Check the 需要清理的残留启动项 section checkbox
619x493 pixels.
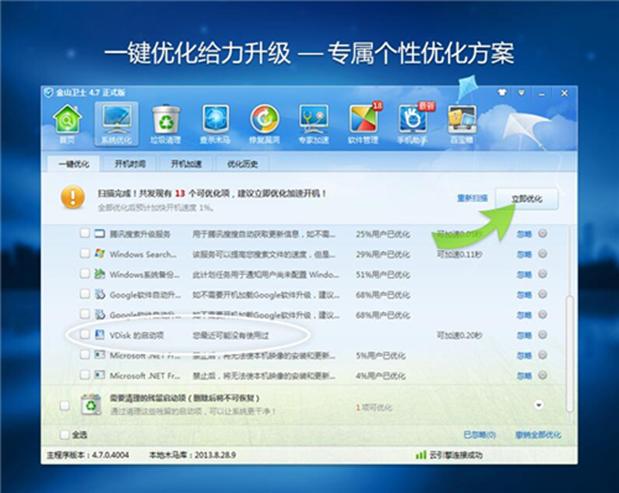(x=64, y=405)
